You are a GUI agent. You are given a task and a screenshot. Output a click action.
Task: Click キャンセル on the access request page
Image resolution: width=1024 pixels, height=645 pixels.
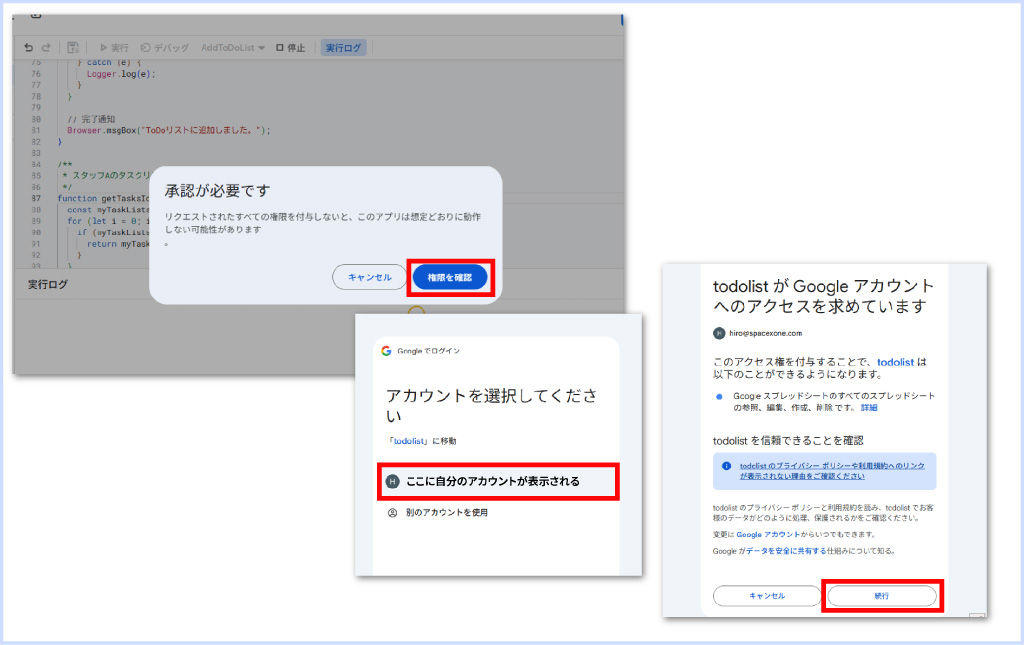point(767,595)
